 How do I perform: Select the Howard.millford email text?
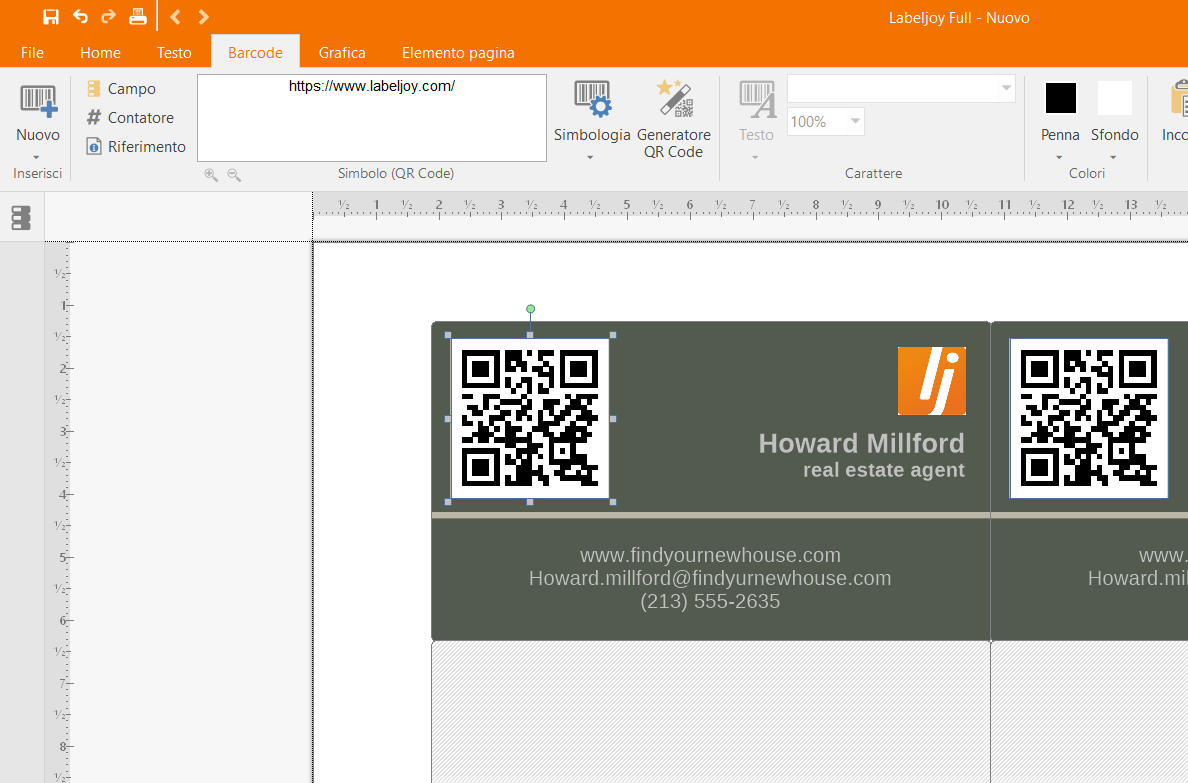710,578
